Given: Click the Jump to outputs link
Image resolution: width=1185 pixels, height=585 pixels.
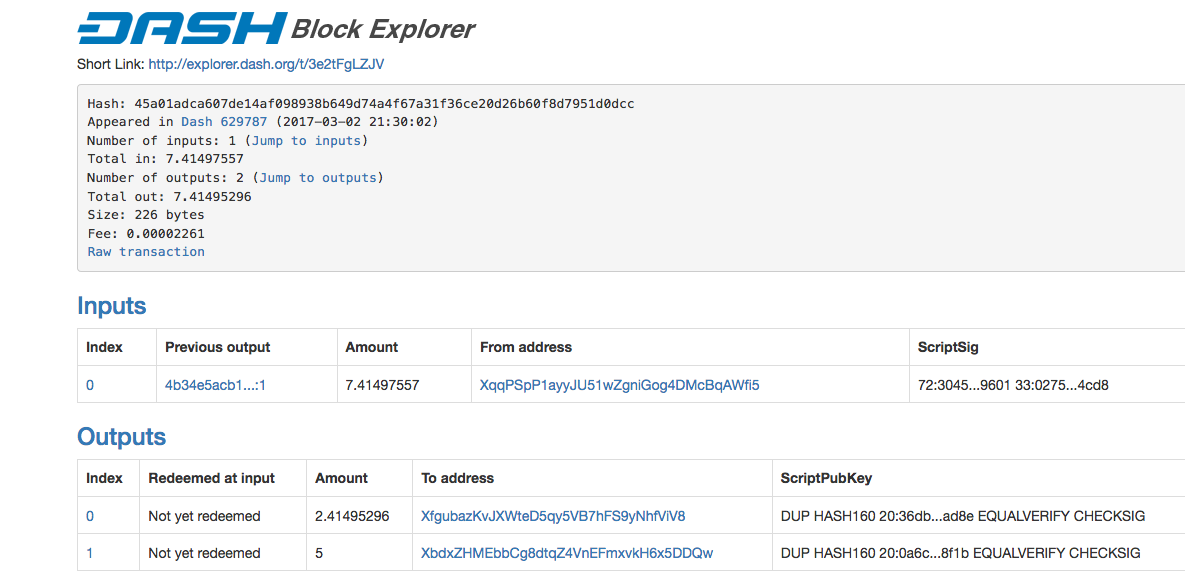Looking at the screenshot, I should tap(318, 178).
